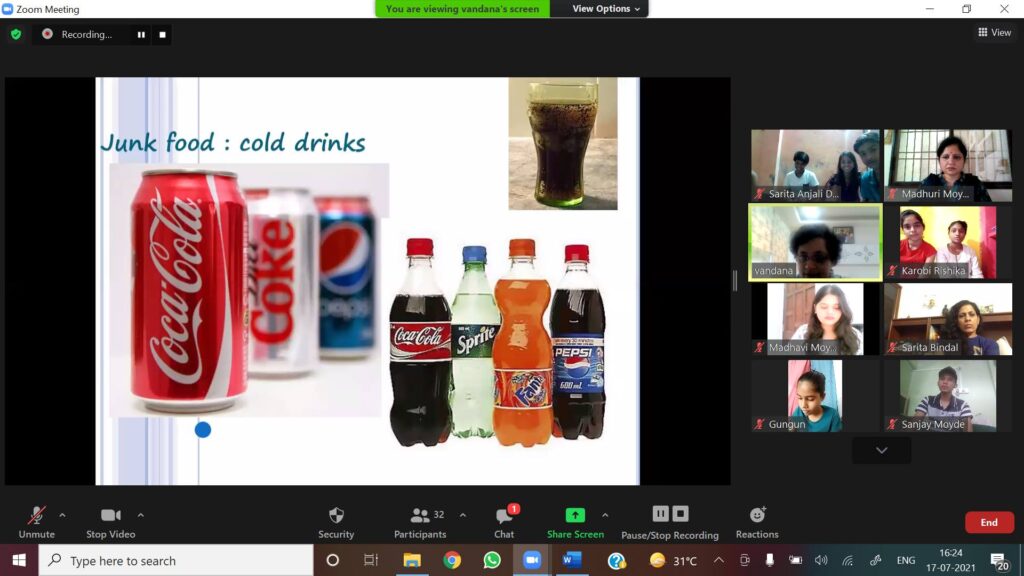Expand participants options arrow
The height and width of the screenshot is (576, 1024).
462,515
